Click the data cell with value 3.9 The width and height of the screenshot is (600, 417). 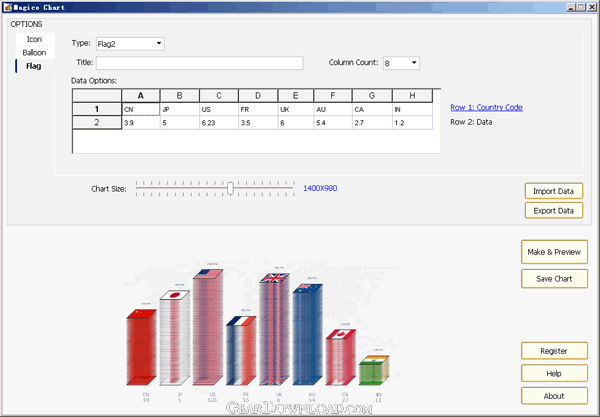141,123
